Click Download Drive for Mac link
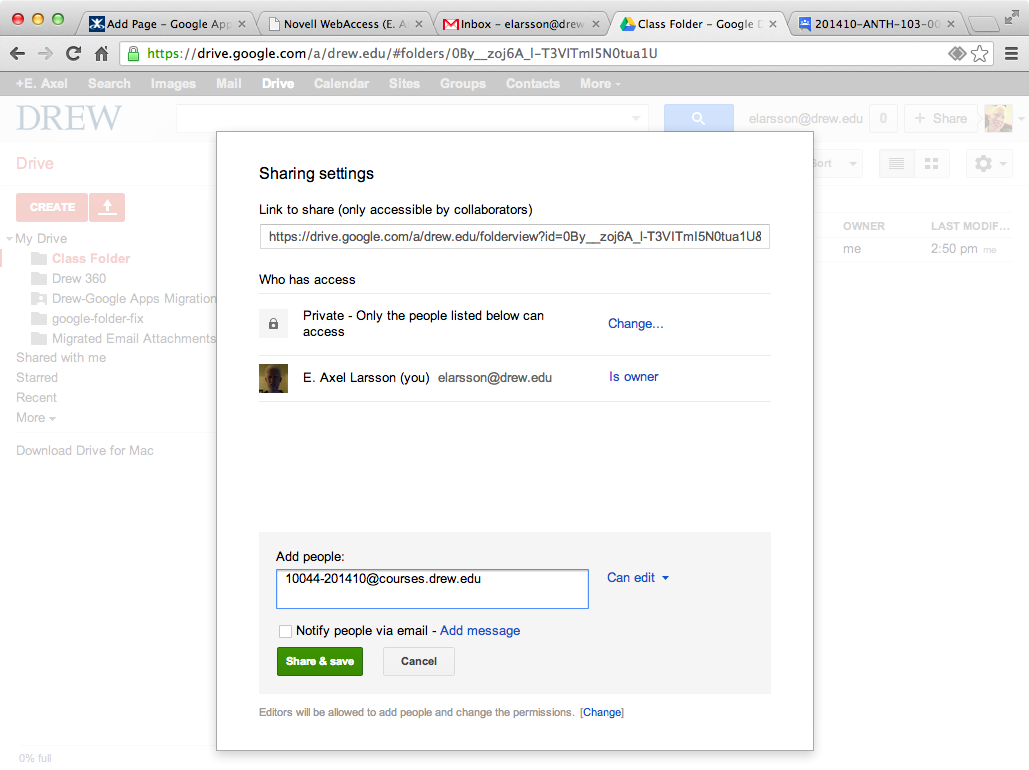This screenshot has width=1029, height=770. click(85, 451)
